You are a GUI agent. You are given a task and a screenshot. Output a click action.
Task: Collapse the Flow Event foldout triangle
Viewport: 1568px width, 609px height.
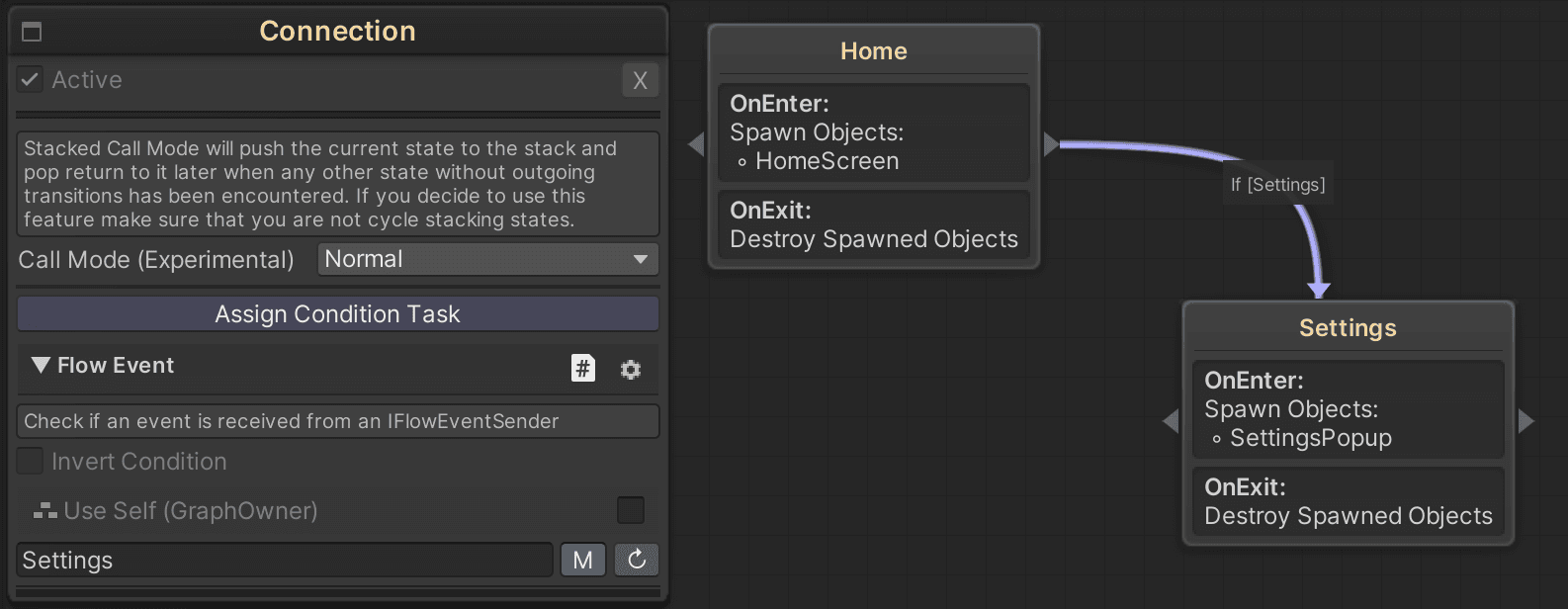coord(41,365)
